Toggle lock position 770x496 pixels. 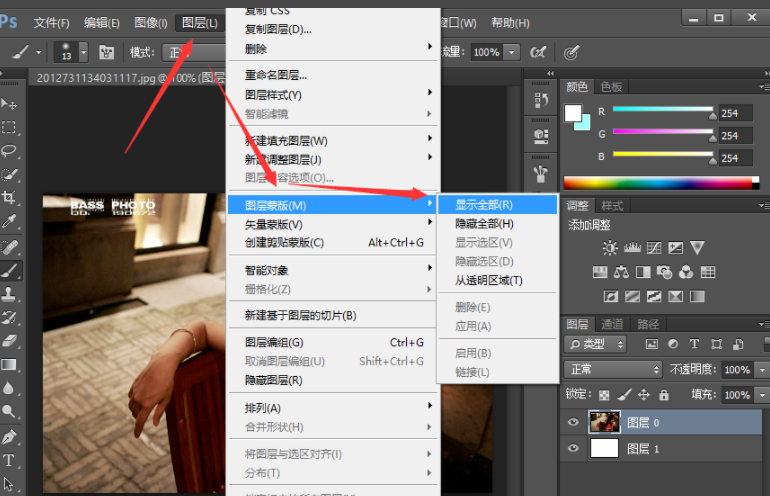(644, 394)
